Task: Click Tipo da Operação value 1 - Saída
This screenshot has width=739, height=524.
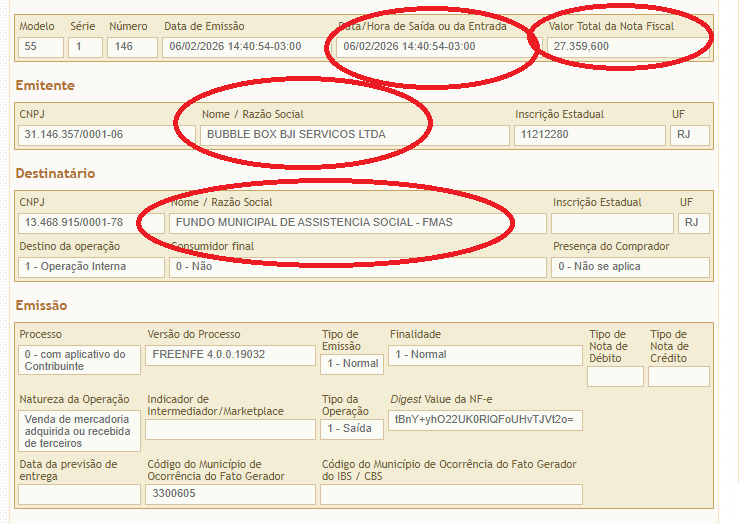Action: 352,430
